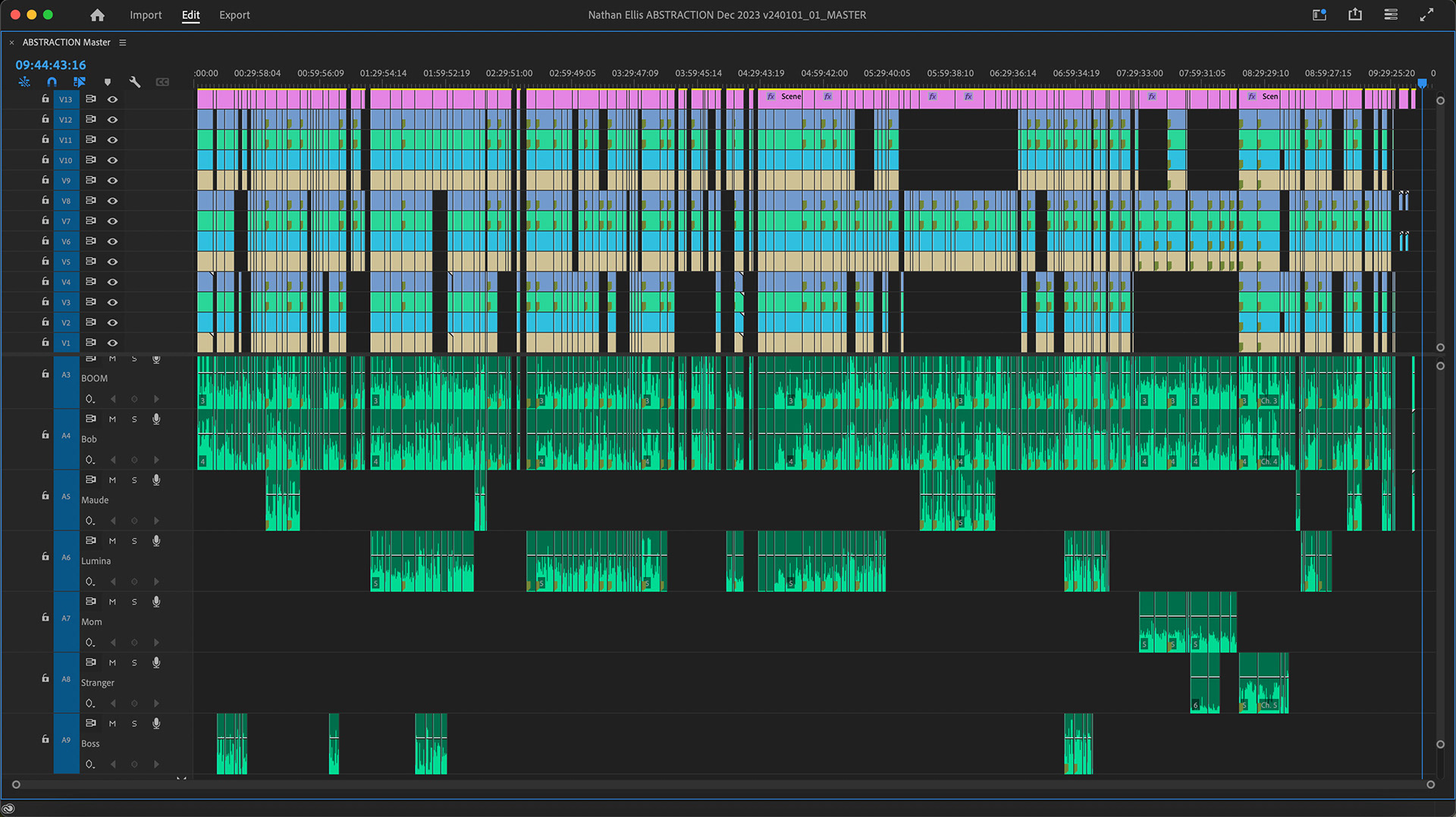This screenshot has width=1456, height=817.
Task: Click the Captions CC icon
Action: [x=162, y=82]
